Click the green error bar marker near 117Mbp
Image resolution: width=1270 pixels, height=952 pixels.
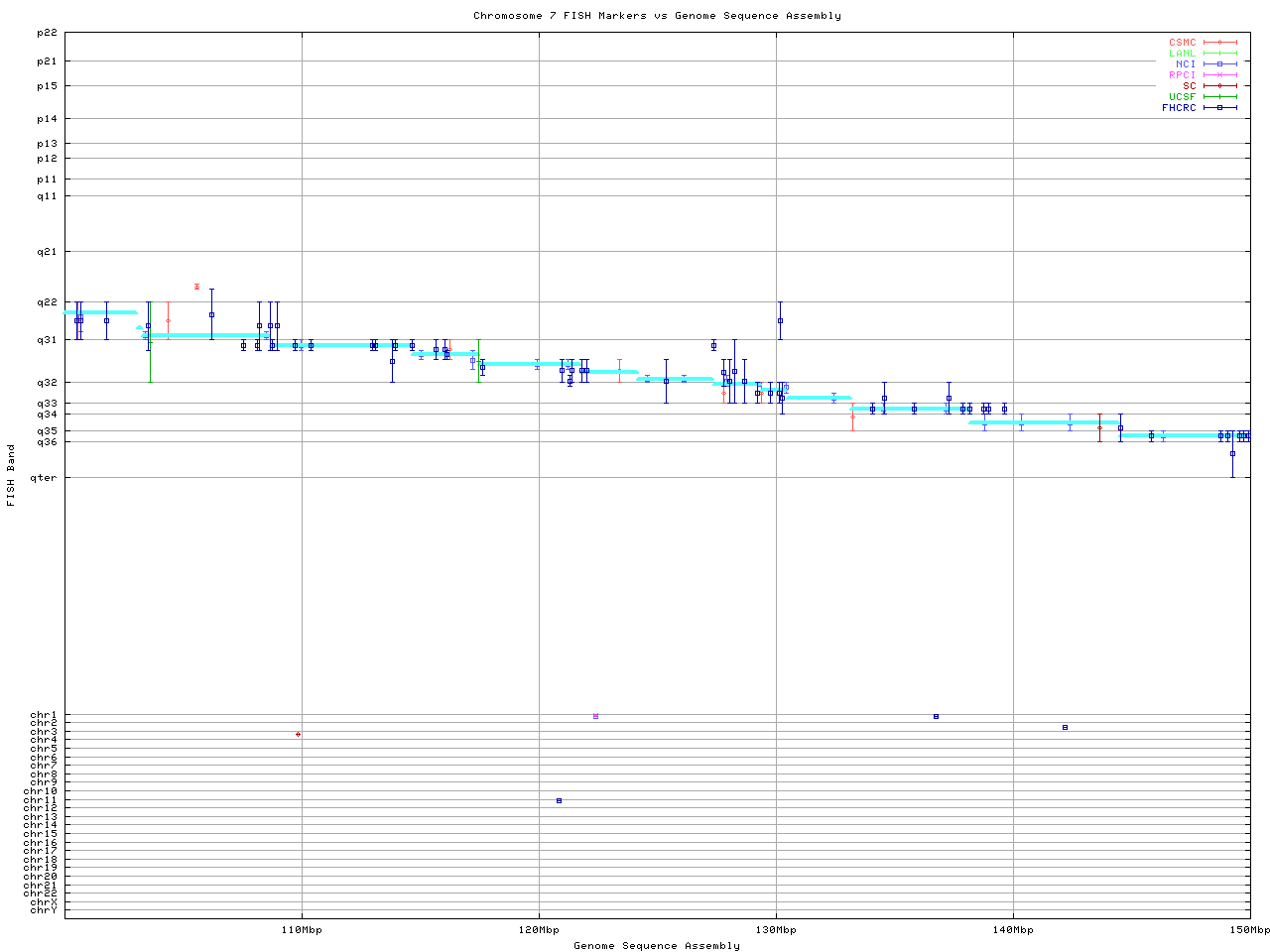[x=478, y=360]
